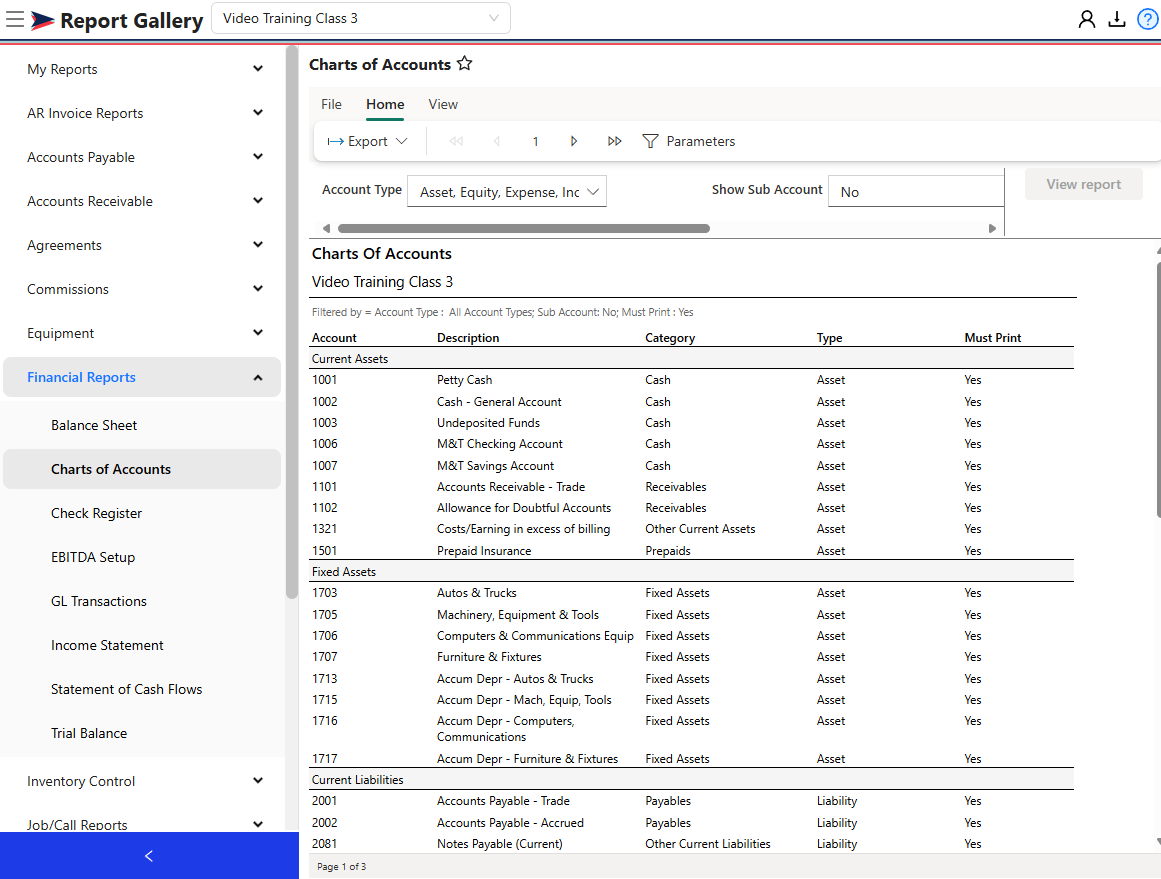Expand the Equipment section

[x=141, y=333]
